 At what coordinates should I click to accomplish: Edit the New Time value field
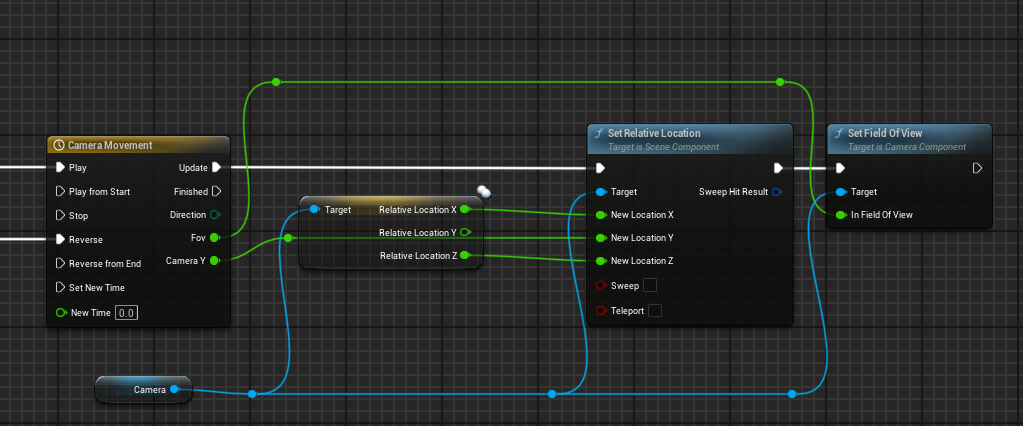pos(127,313)
